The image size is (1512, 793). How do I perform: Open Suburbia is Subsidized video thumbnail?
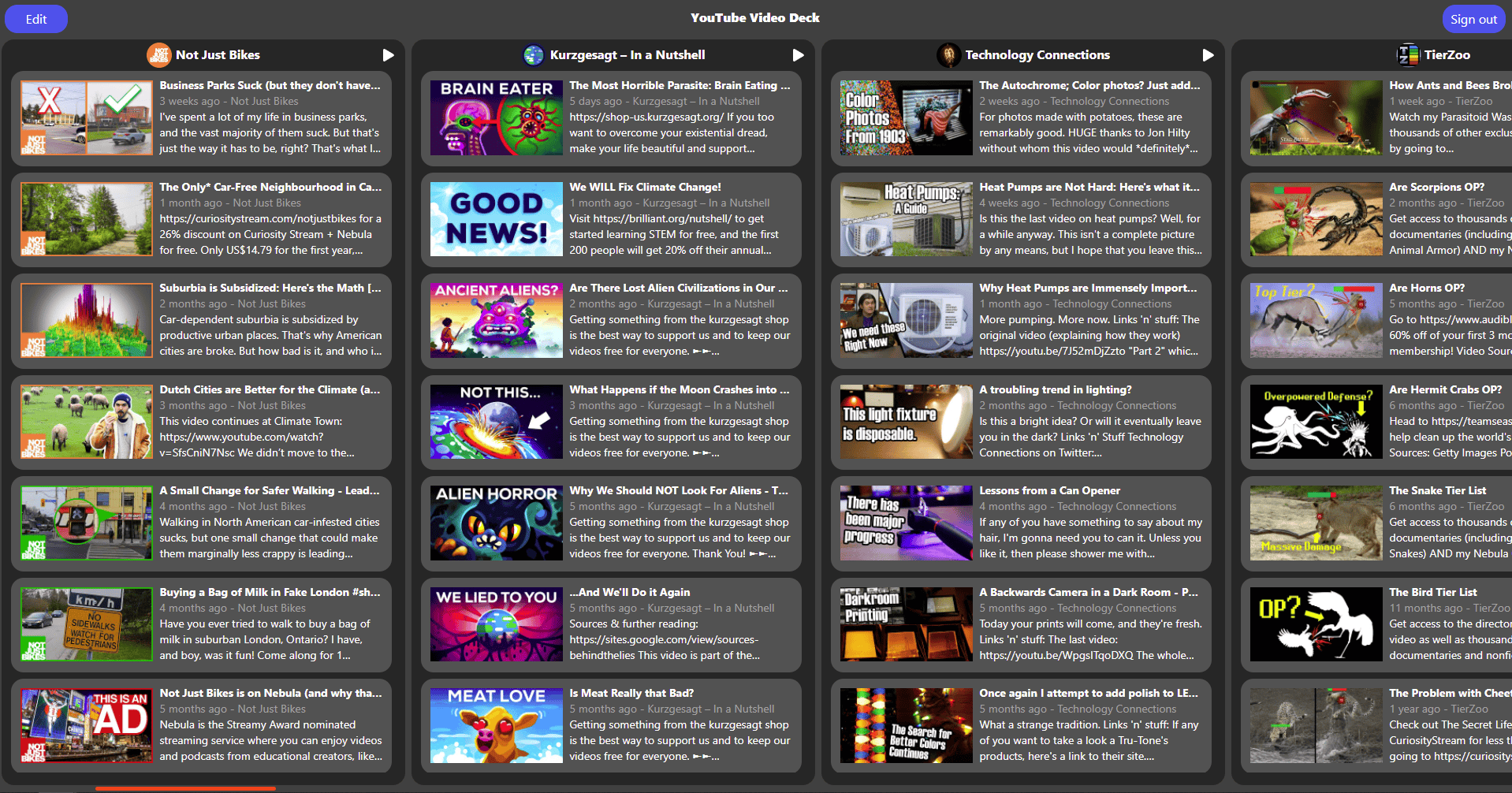(x=87, y=320)
